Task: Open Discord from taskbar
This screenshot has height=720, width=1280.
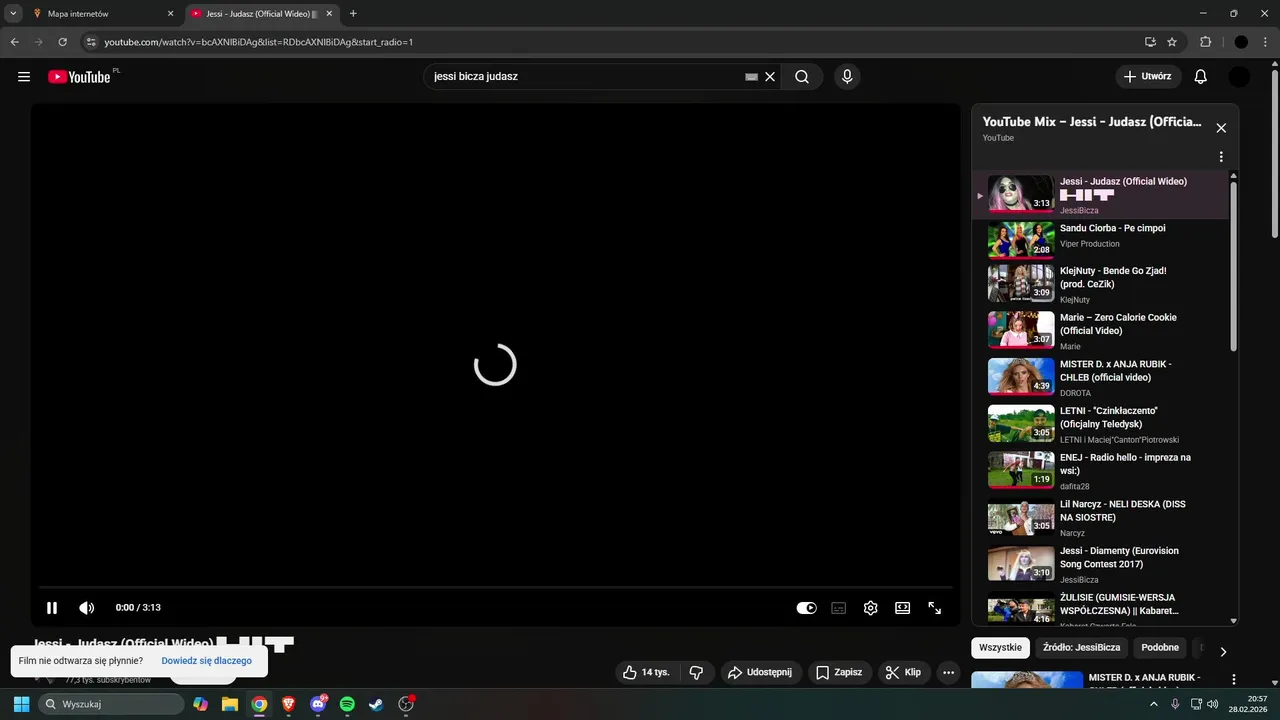Action: click(318, 704)
